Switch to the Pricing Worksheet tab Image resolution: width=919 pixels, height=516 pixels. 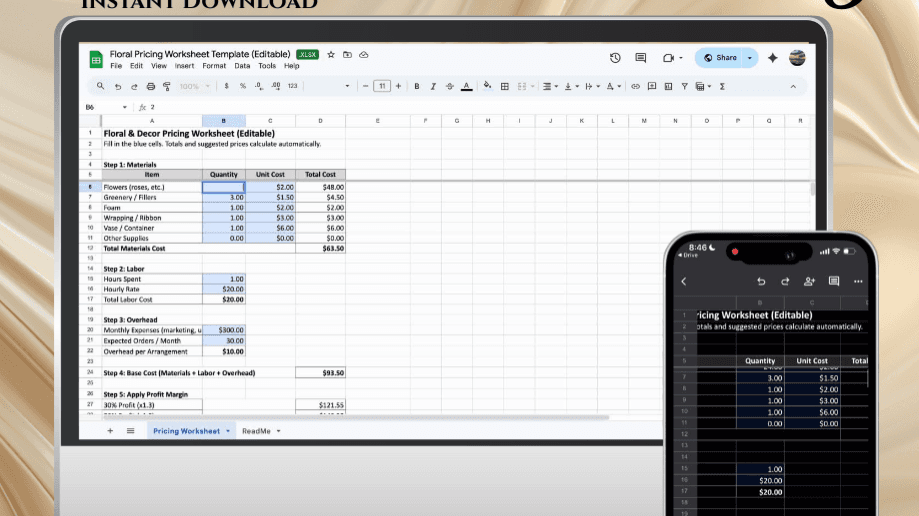[x=191, y=430]
